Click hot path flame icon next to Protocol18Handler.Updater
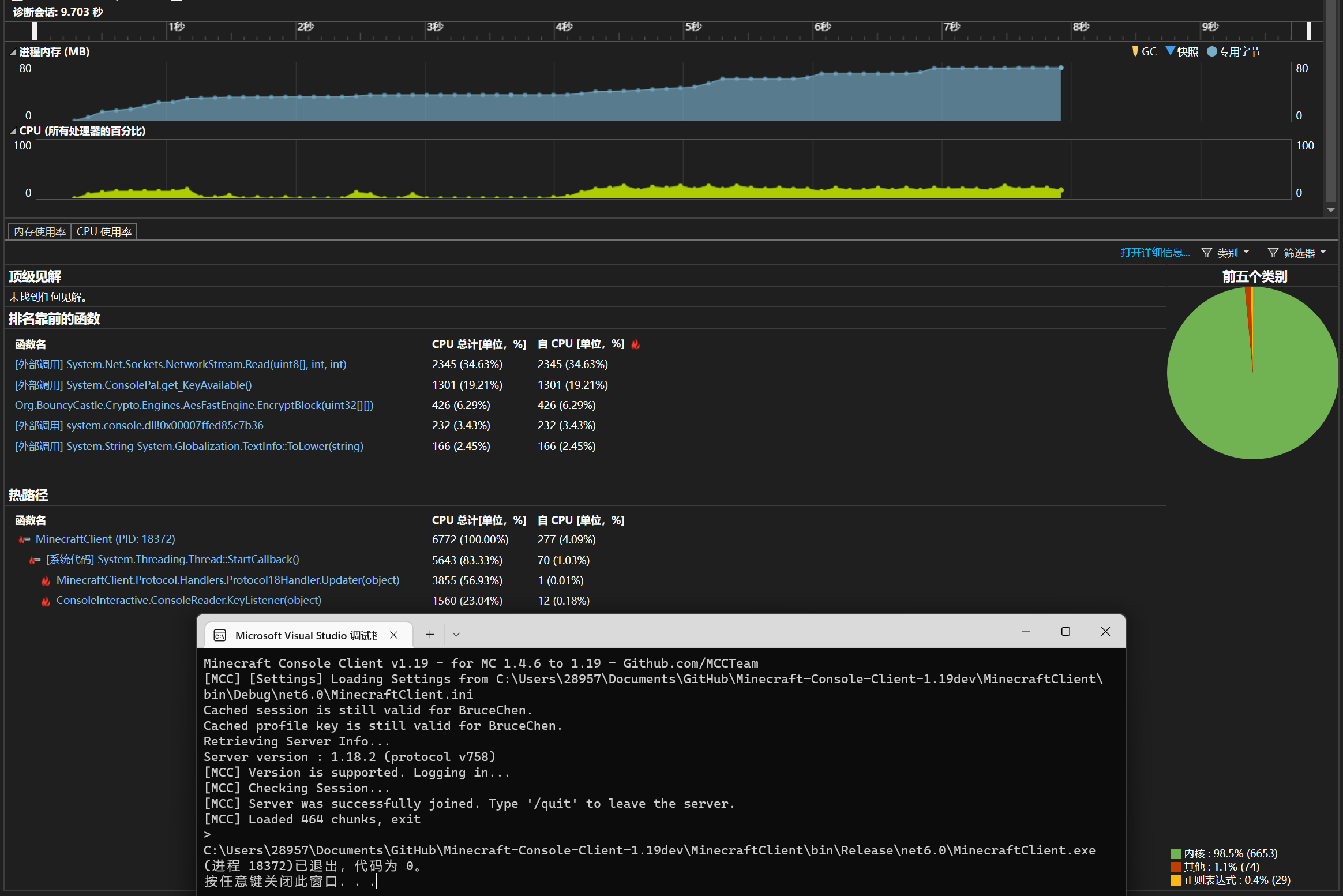 pos(46,580)
